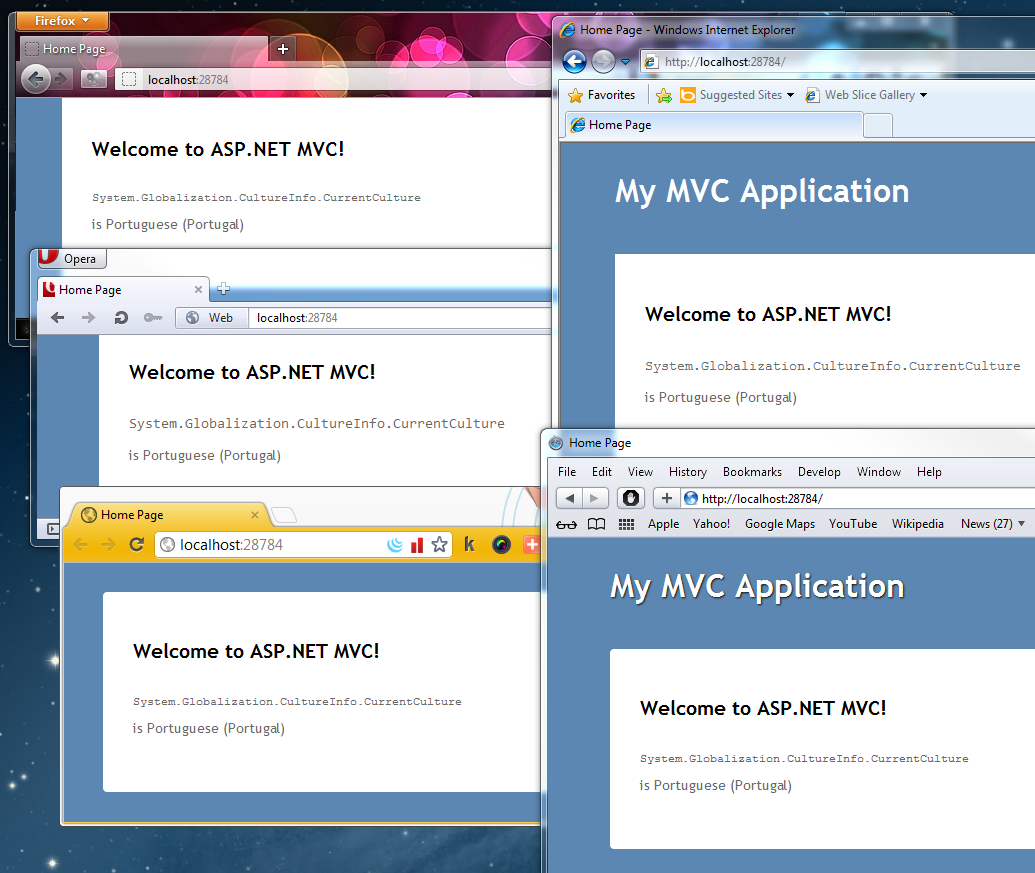1035x873 pixels.
Task: Click the Safari toolbar button beside forward arrow
Action: pos(630,498)
